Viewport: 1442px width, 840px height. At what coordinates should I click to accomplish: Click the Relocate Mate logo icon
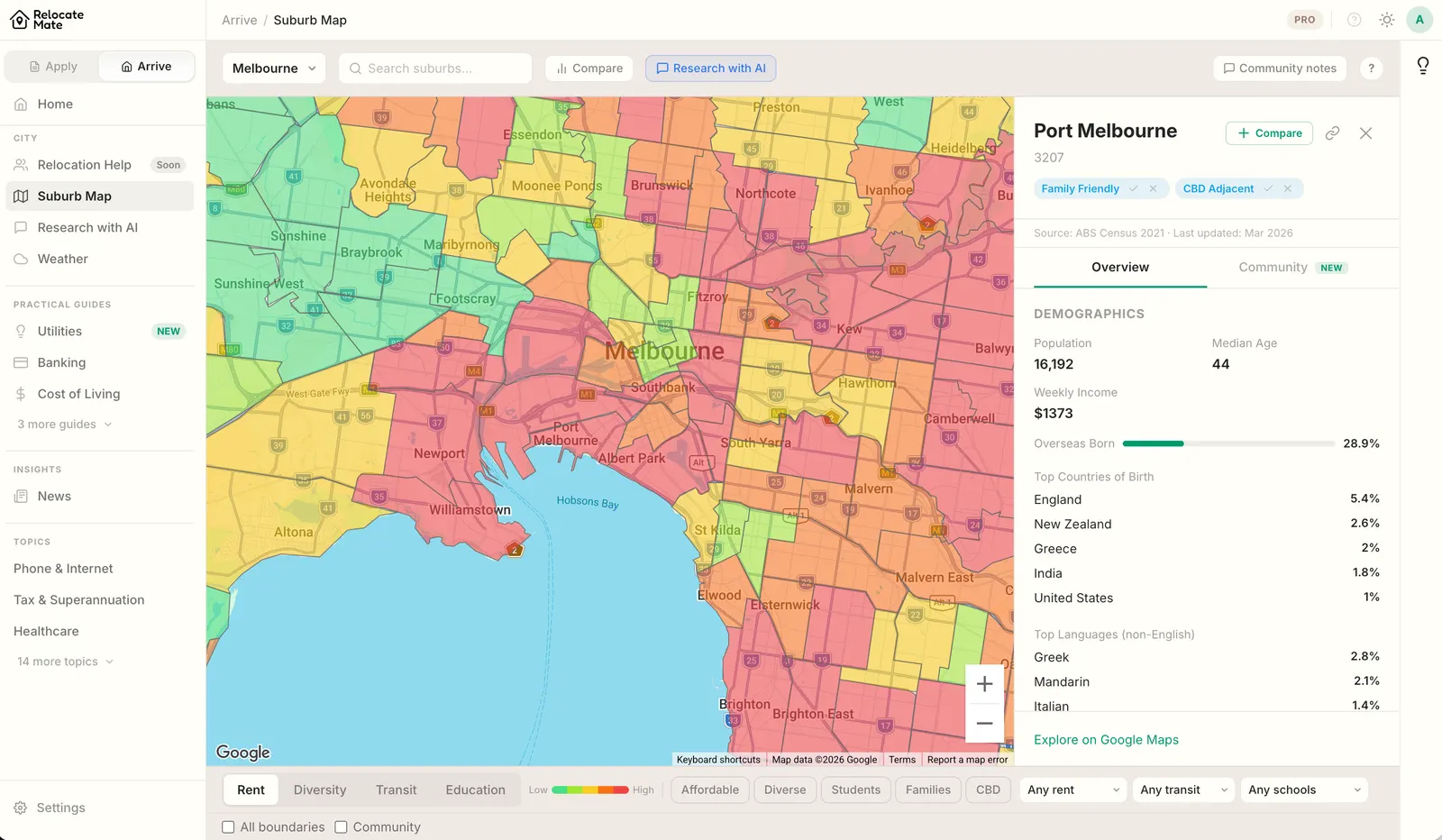pos(20,20)
